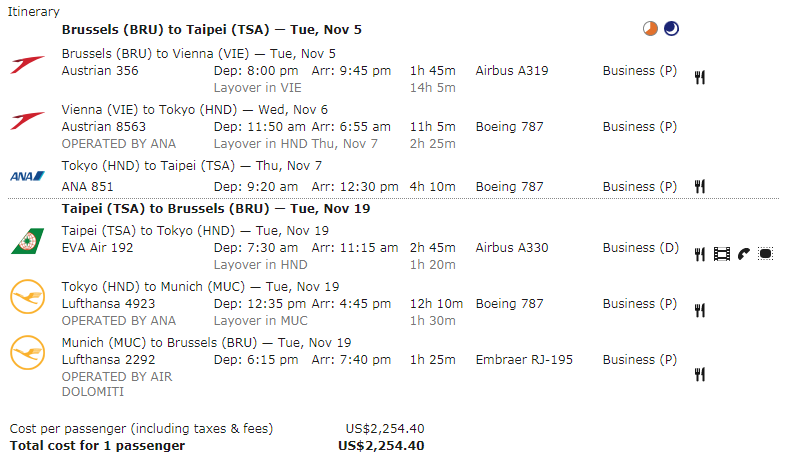Click the meal icon for Austrian 356

tap(699, 78)
